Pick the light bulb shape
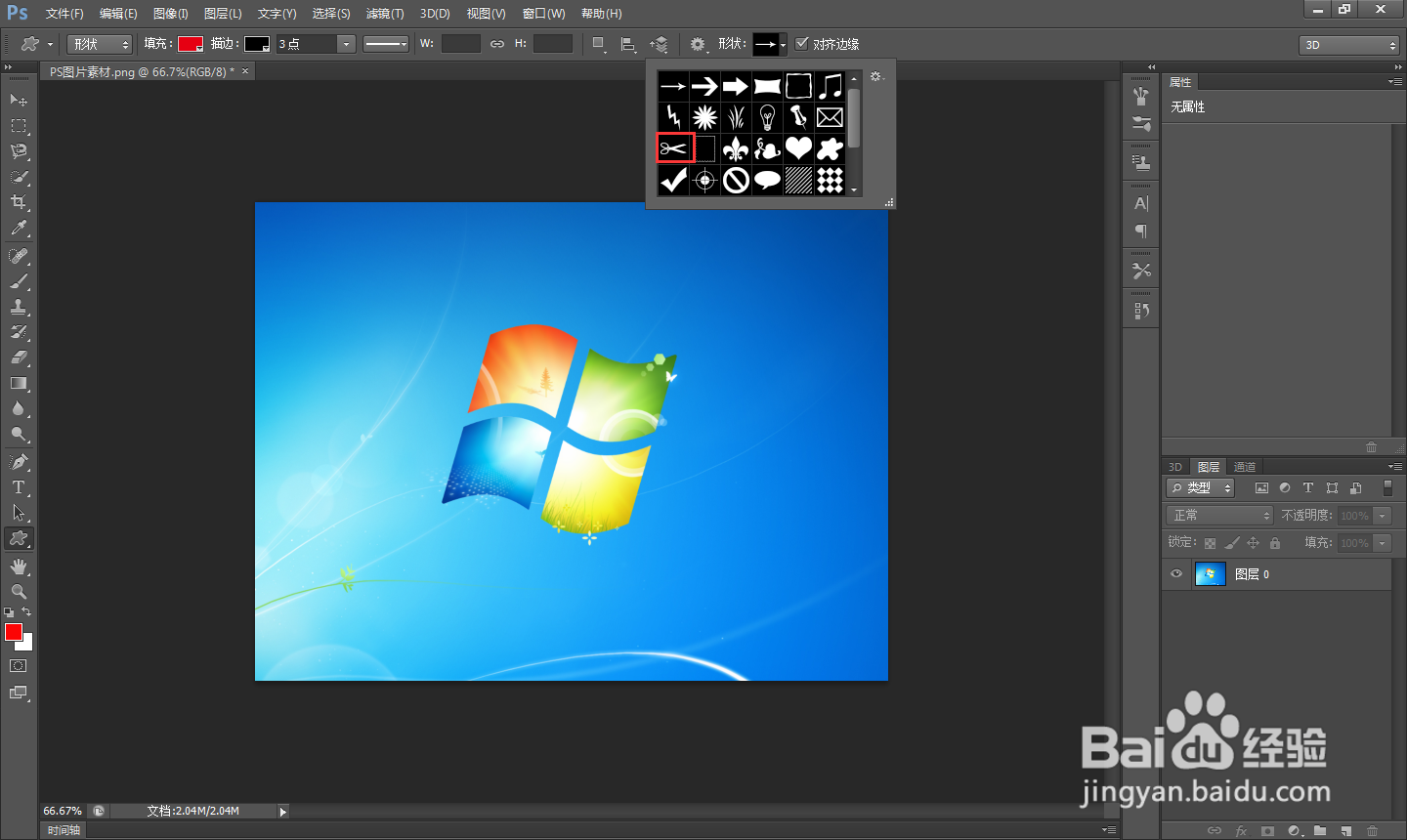 coord(767,117)
